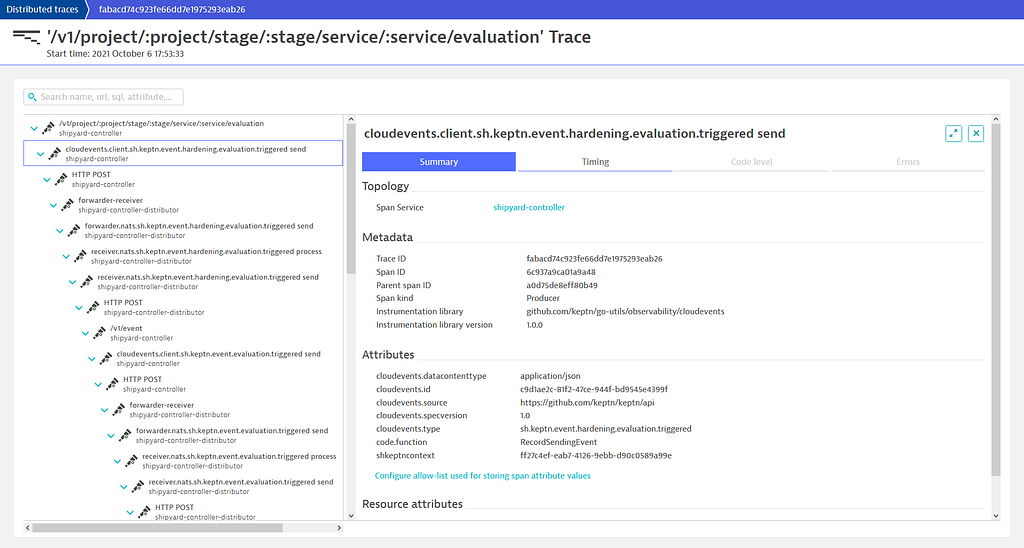Click Instrumentation library value github.com/keptn/go-utils/observability/cloudevents

[625, 312]
